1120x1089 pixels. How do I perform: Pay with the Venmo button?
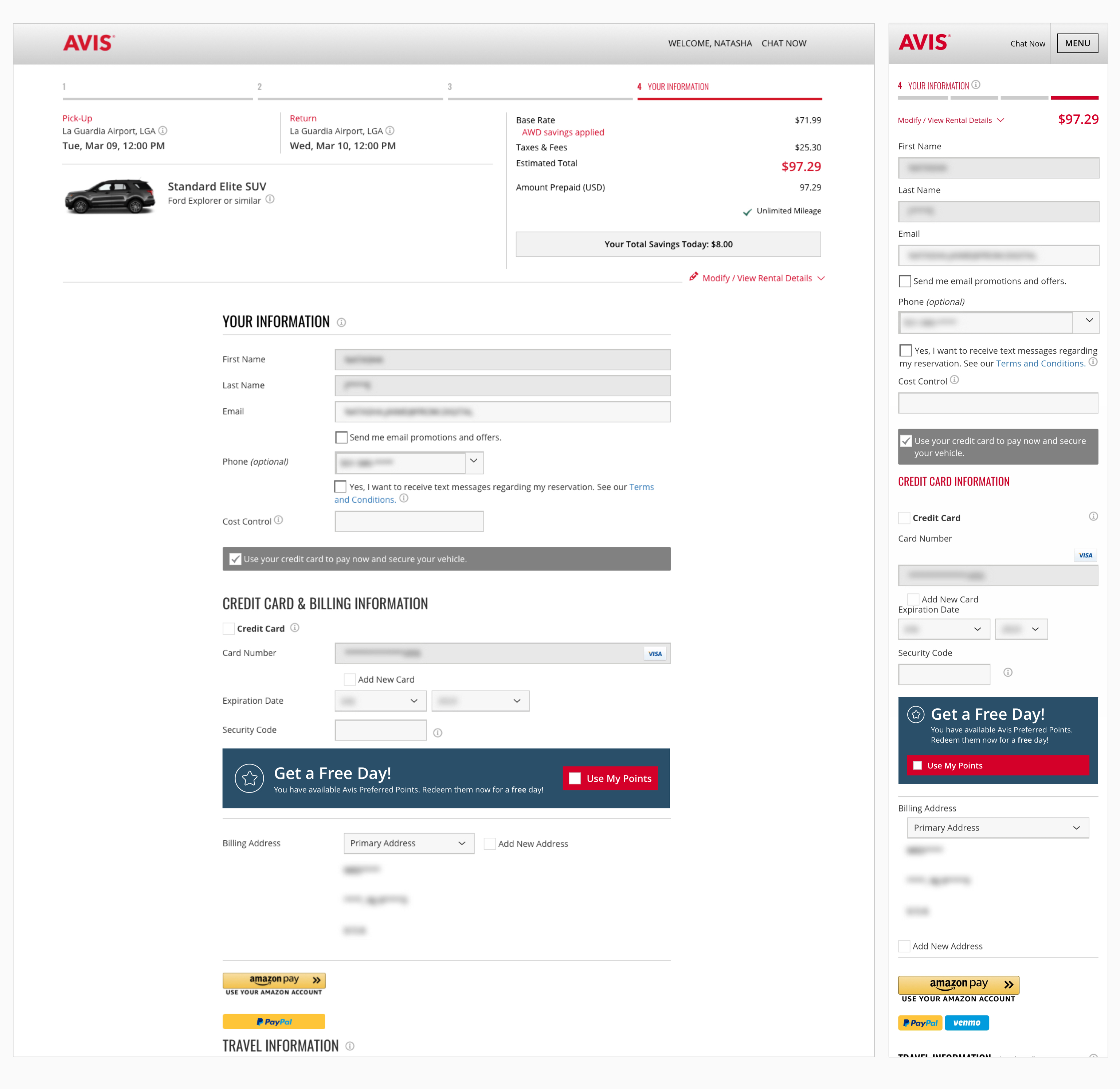click(x=966, y=1023)
